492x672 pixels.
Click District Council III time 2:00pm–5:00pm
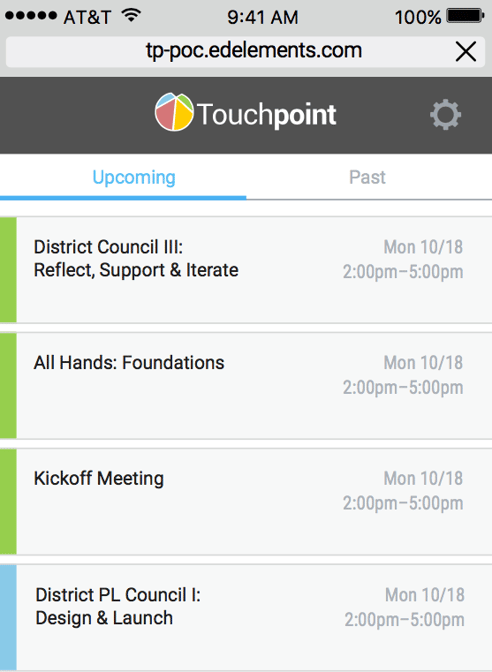point(403,272)
